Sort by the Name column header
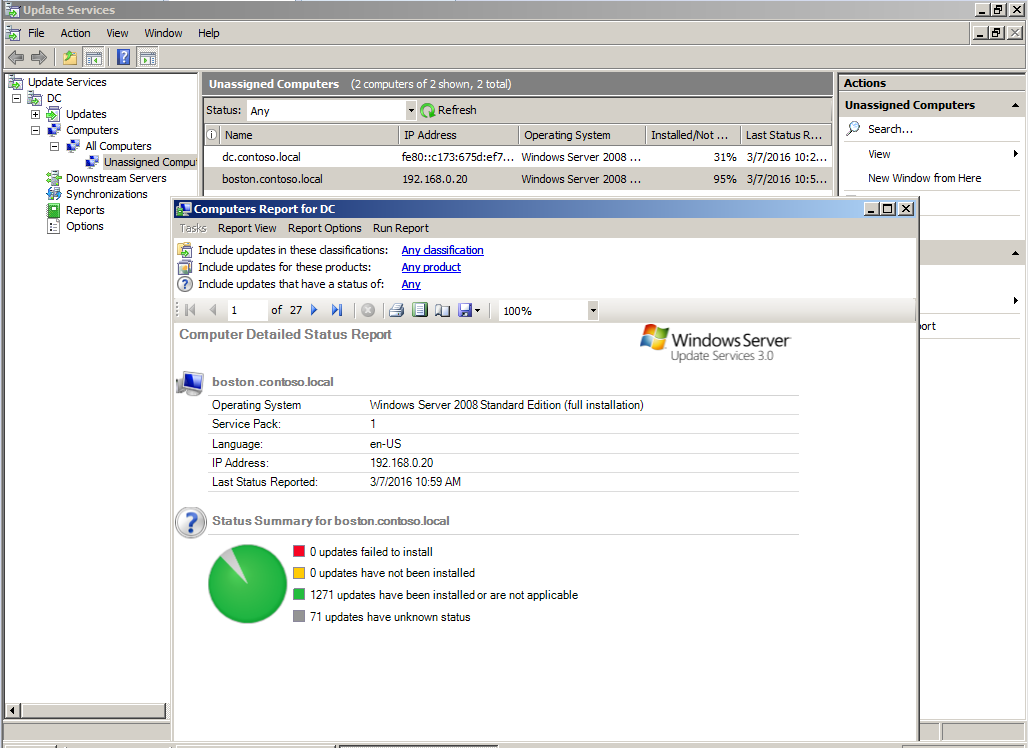 click(309, 135)
